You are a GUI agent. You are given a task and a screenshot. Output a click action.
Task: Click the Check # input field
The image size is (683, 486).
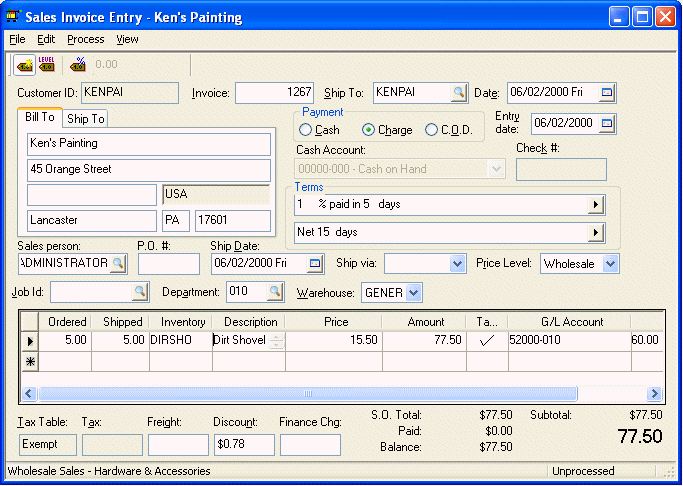click(561, 169)
